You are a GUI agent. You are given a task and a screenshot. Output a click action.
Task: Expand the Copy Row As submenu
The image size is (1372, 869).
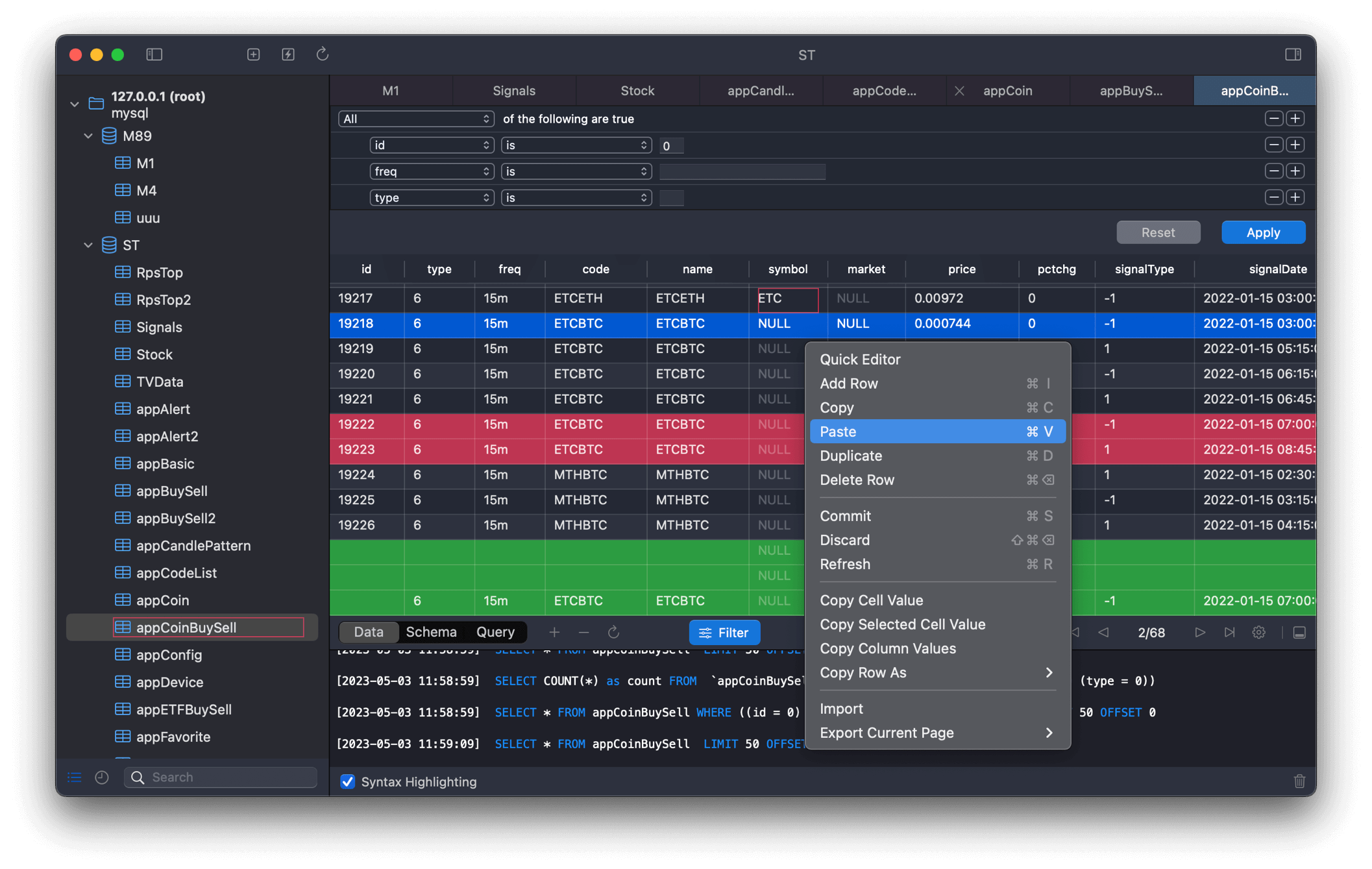click(937, 672)
